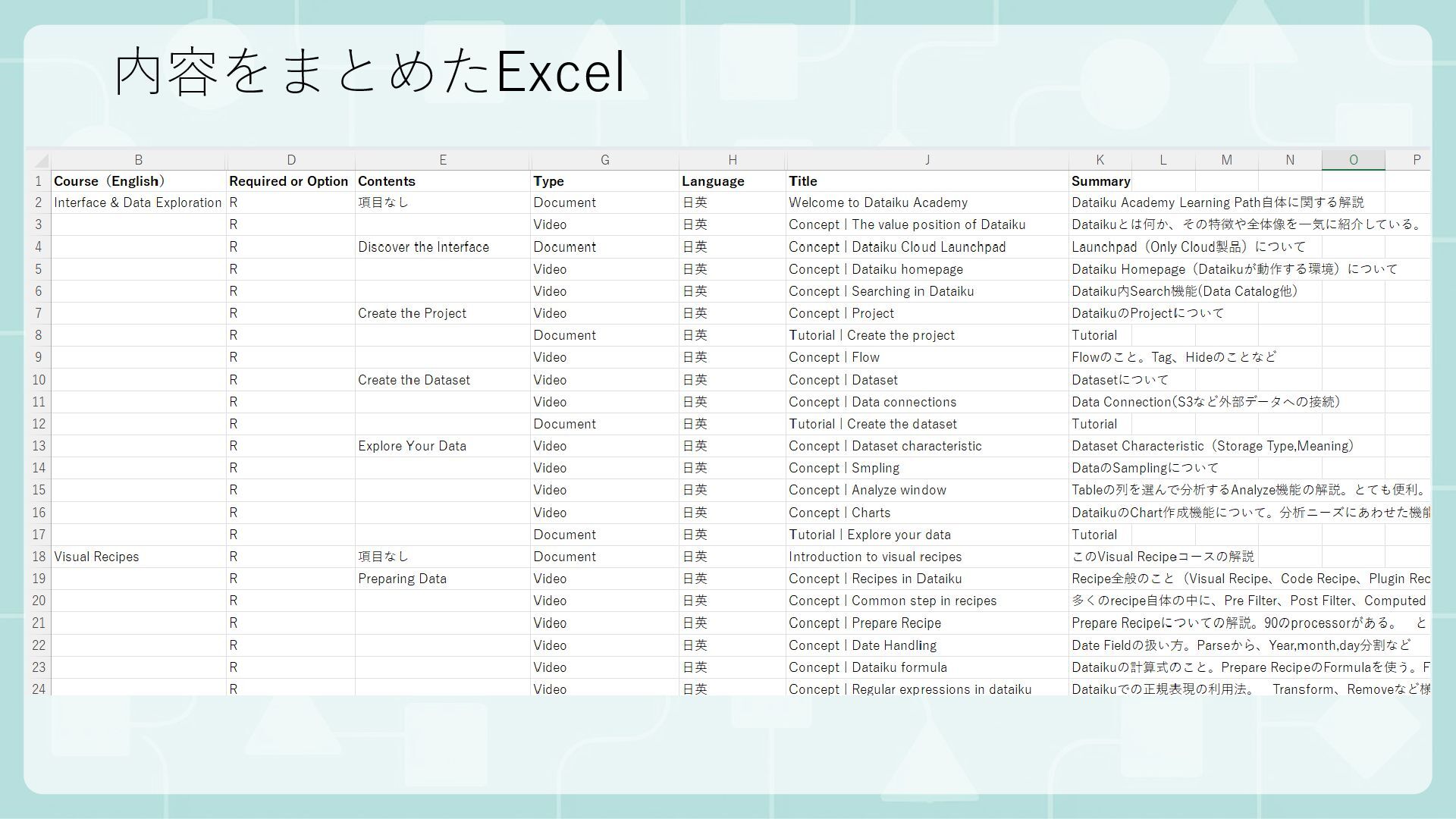Screen dimensions: 1456x819
Task: Click 'Concept | Common step in recipes' cell
Action: 927,601
